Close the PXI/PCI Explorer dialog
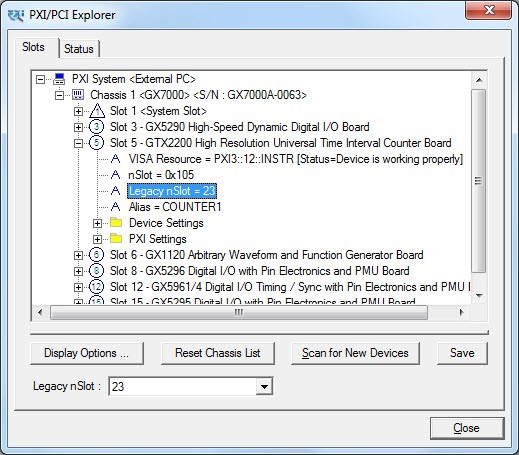 (x=466, y=428)
